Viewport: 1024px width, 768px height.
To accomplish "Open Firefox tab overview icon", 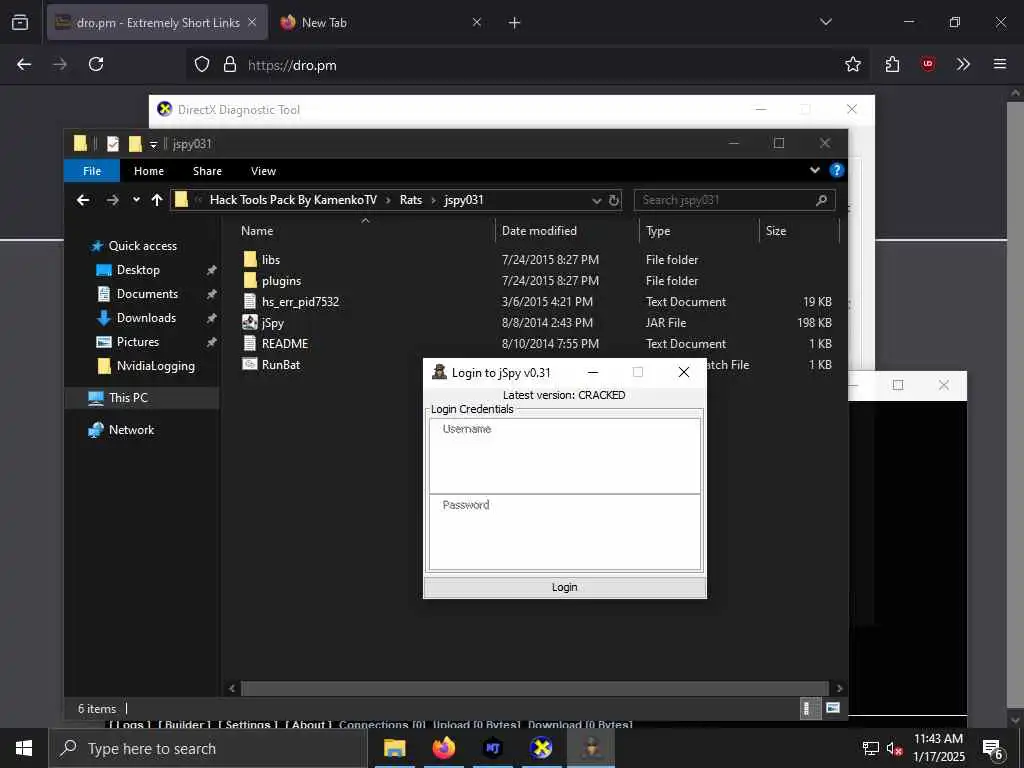I will point(20,22).
